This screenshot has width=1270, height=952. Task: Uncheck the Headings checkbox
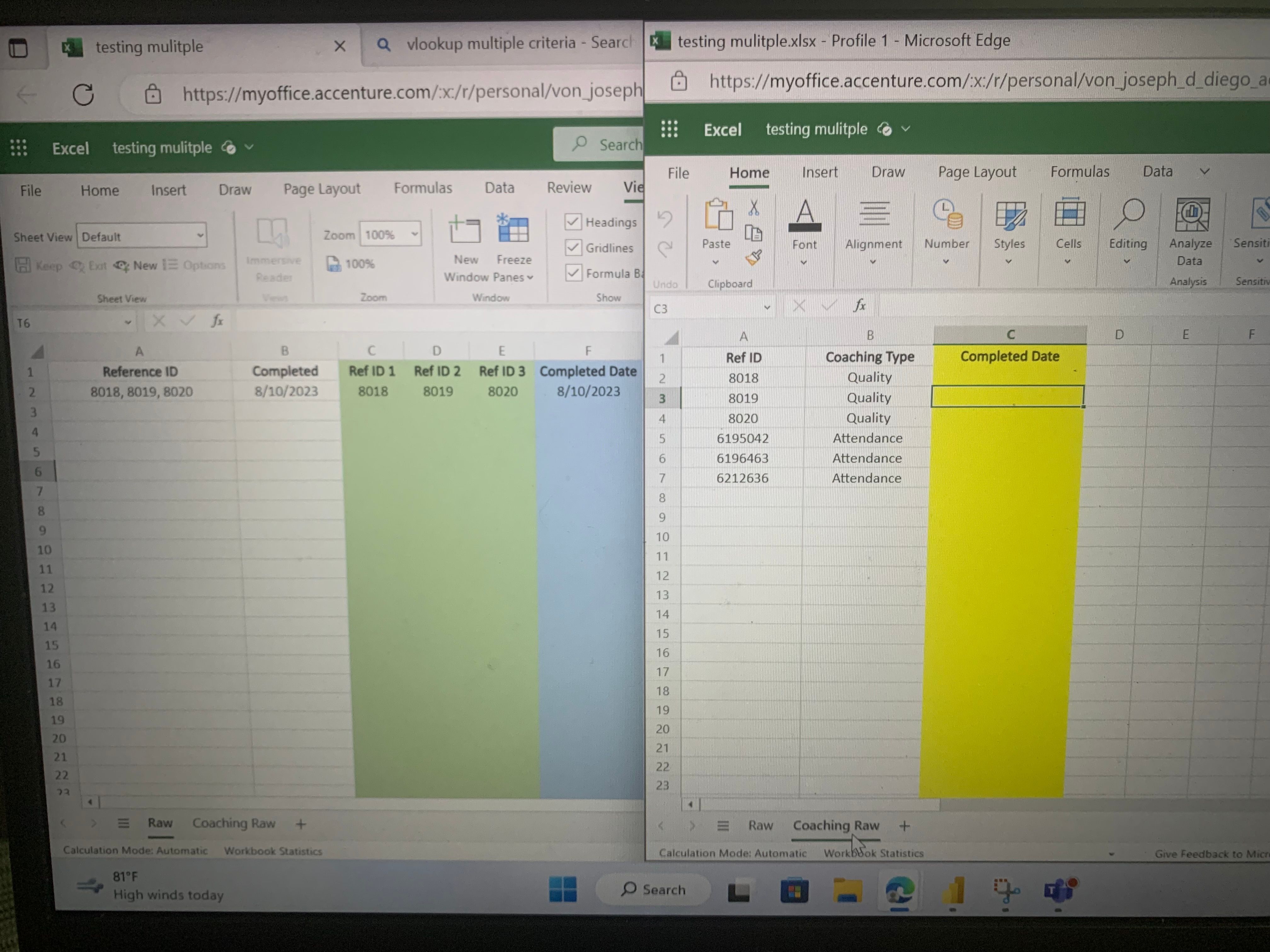[573, 222]
